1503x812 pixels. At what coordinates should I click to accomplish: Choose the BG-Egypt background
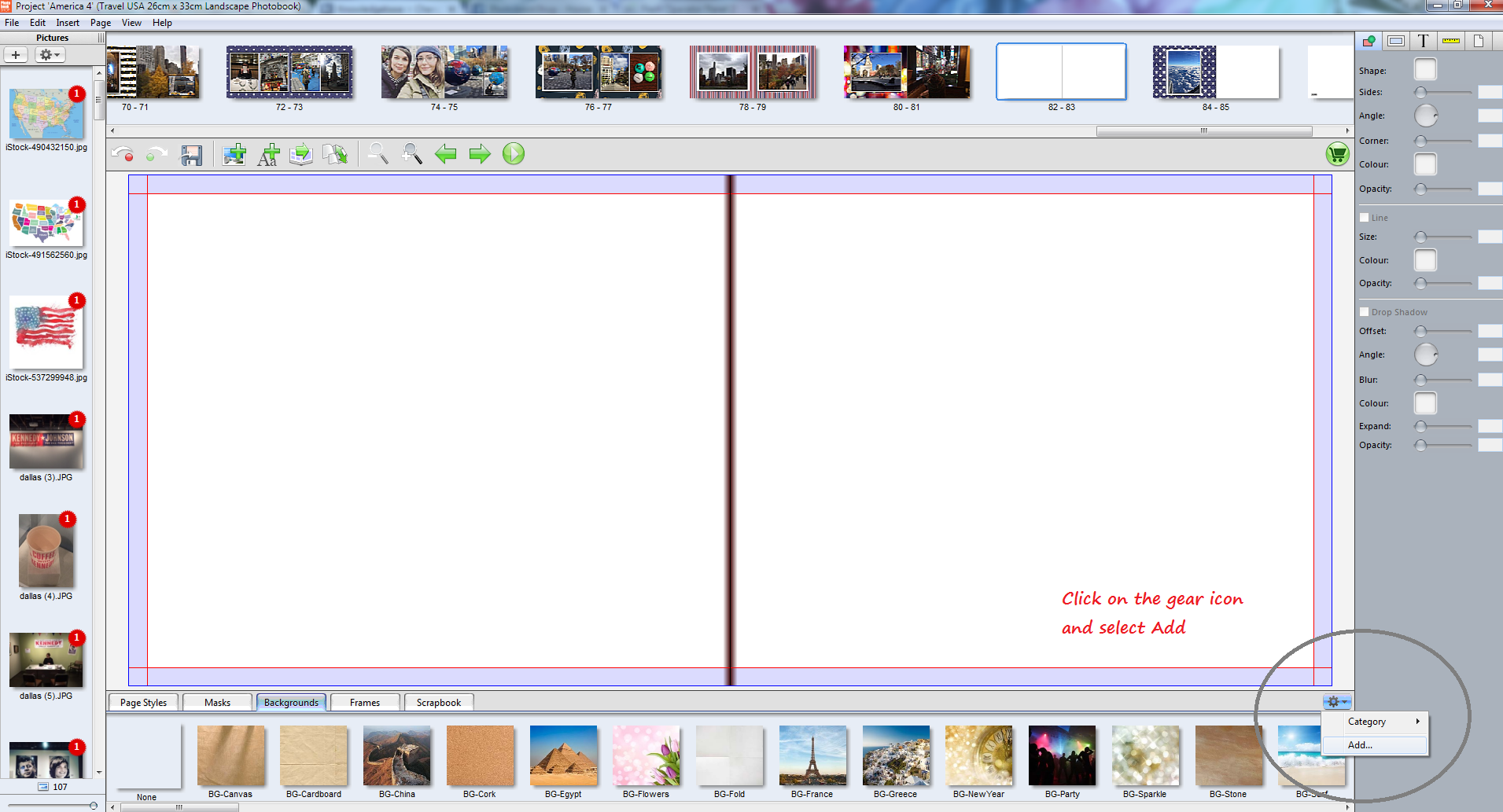[563, 755]
